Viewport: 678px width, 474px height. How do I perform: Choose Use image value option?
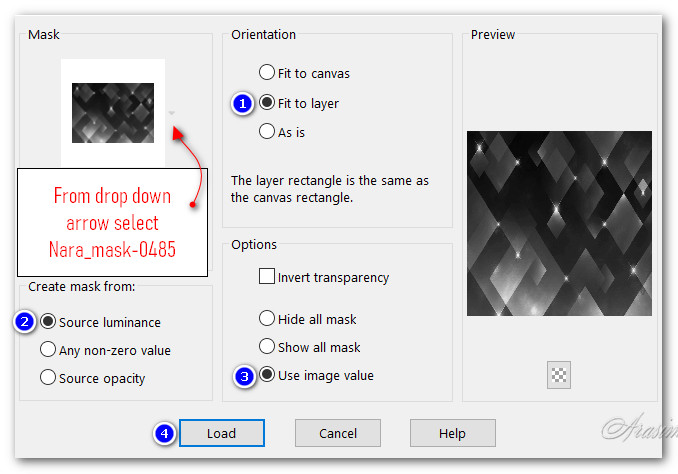coord(267,376)
